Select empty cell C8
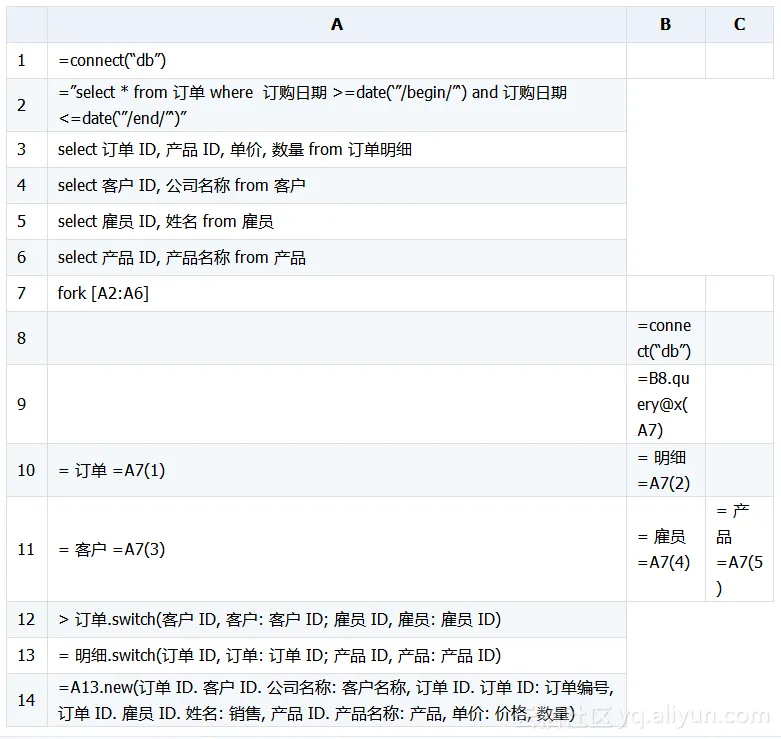 pyautogui.click(x=740, y=338)
